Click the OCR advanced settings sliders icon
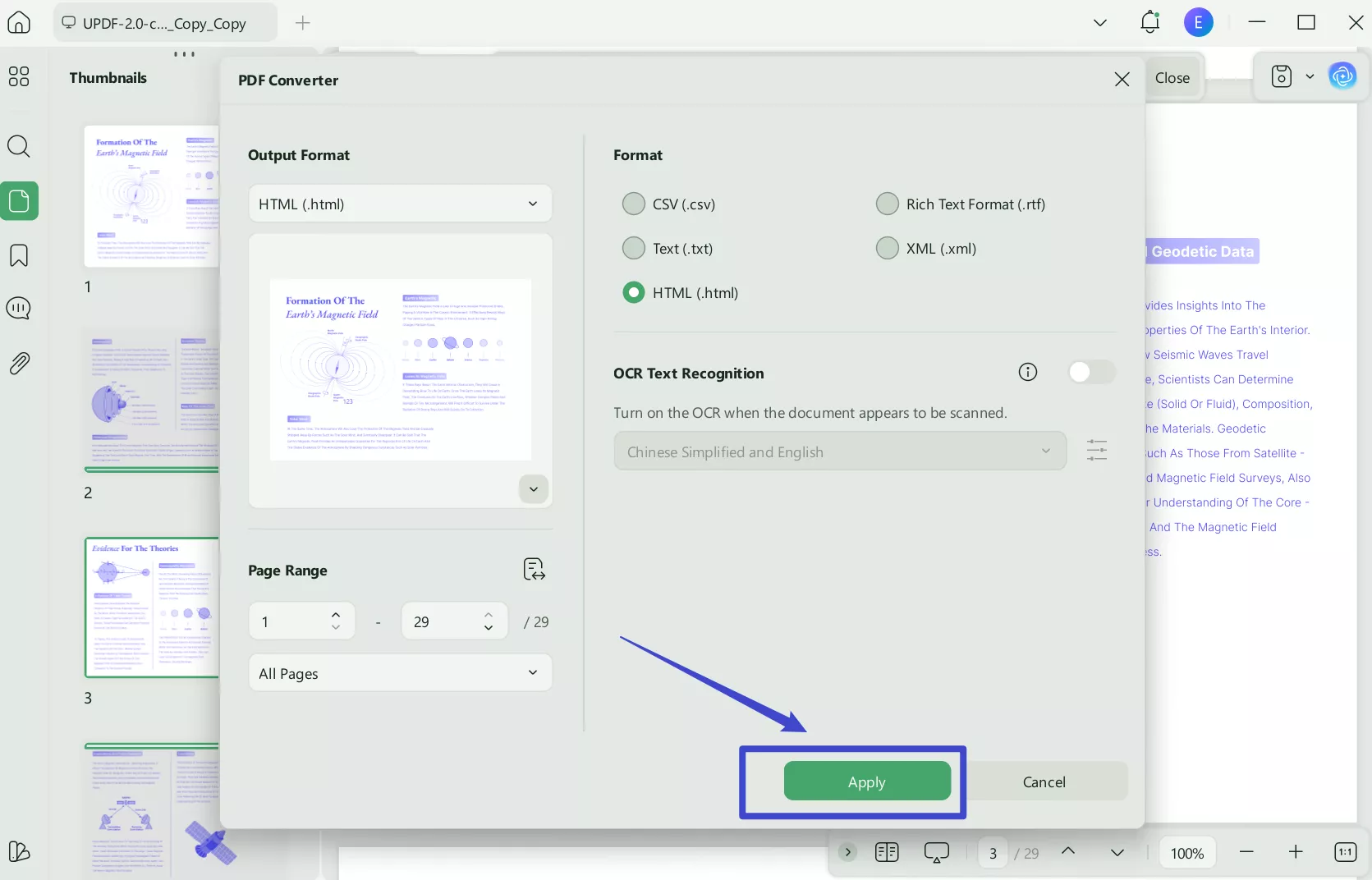This screenshot has width=1372, height=880. point(1097,450)
